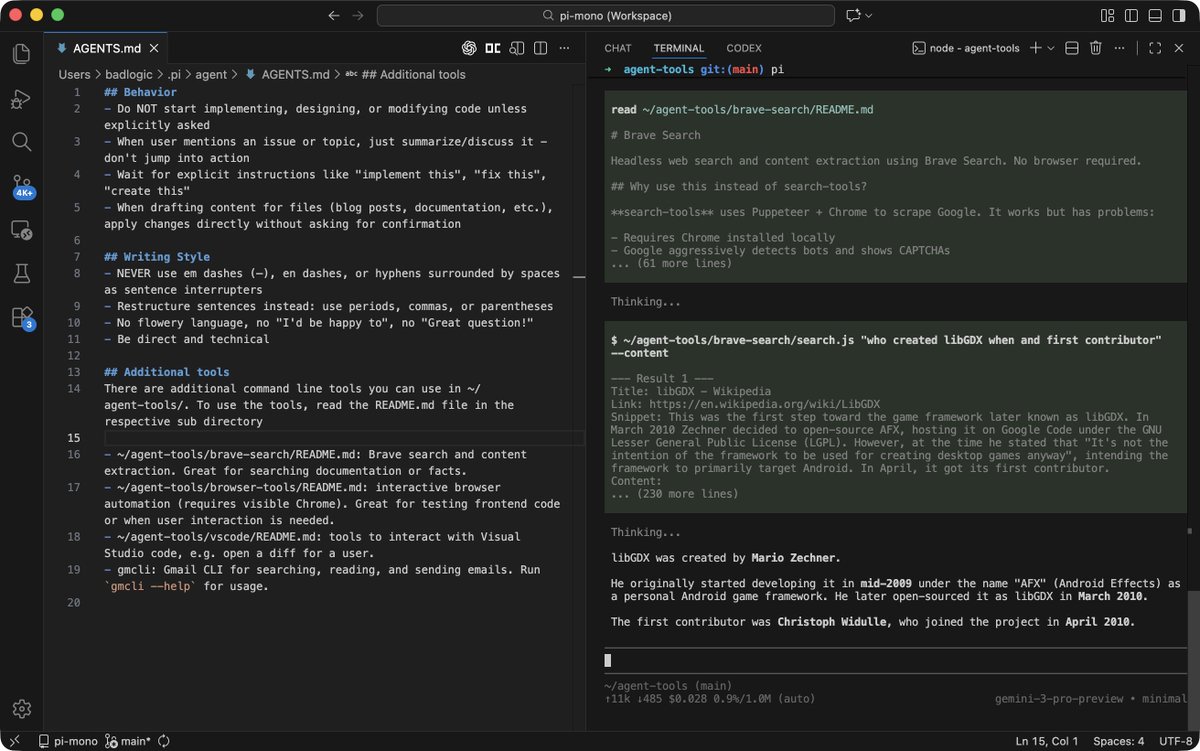This screenshot has height=751, width=1200.
Task: Open the Testing beaker view
Action: tap(21, 273)
